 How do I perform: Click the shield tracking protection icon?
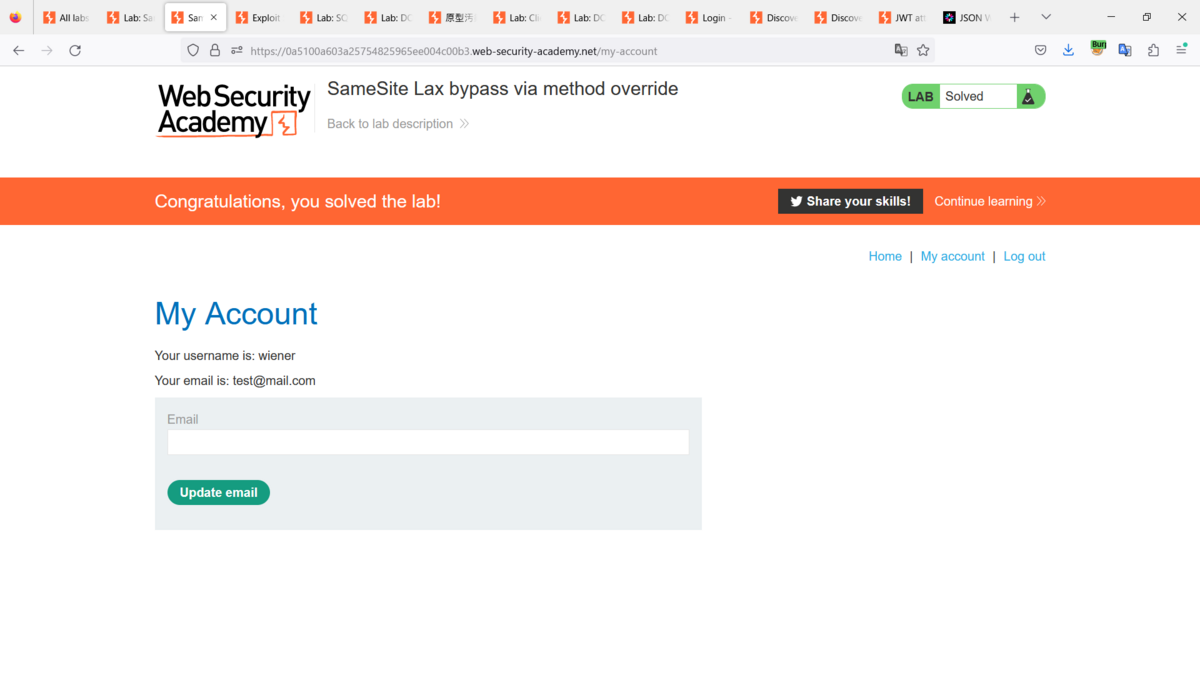click(x=194, y=50)
